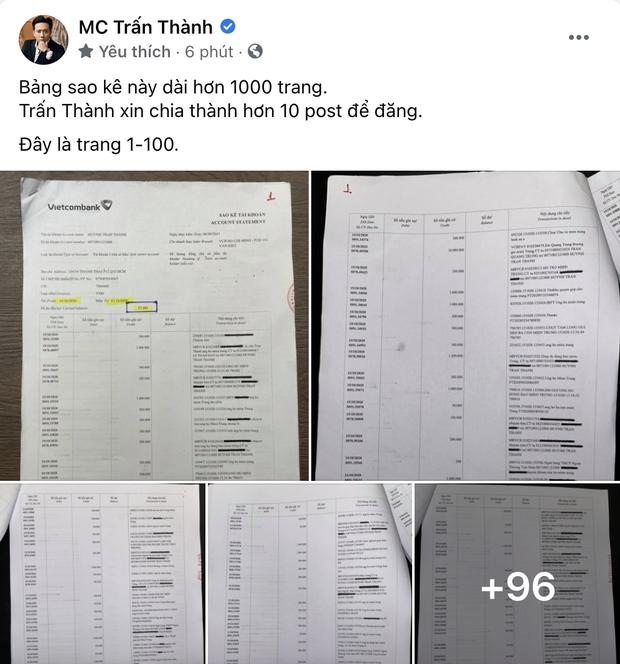Click the globe public audience icon
620x664 pixels.
[255, 51]
